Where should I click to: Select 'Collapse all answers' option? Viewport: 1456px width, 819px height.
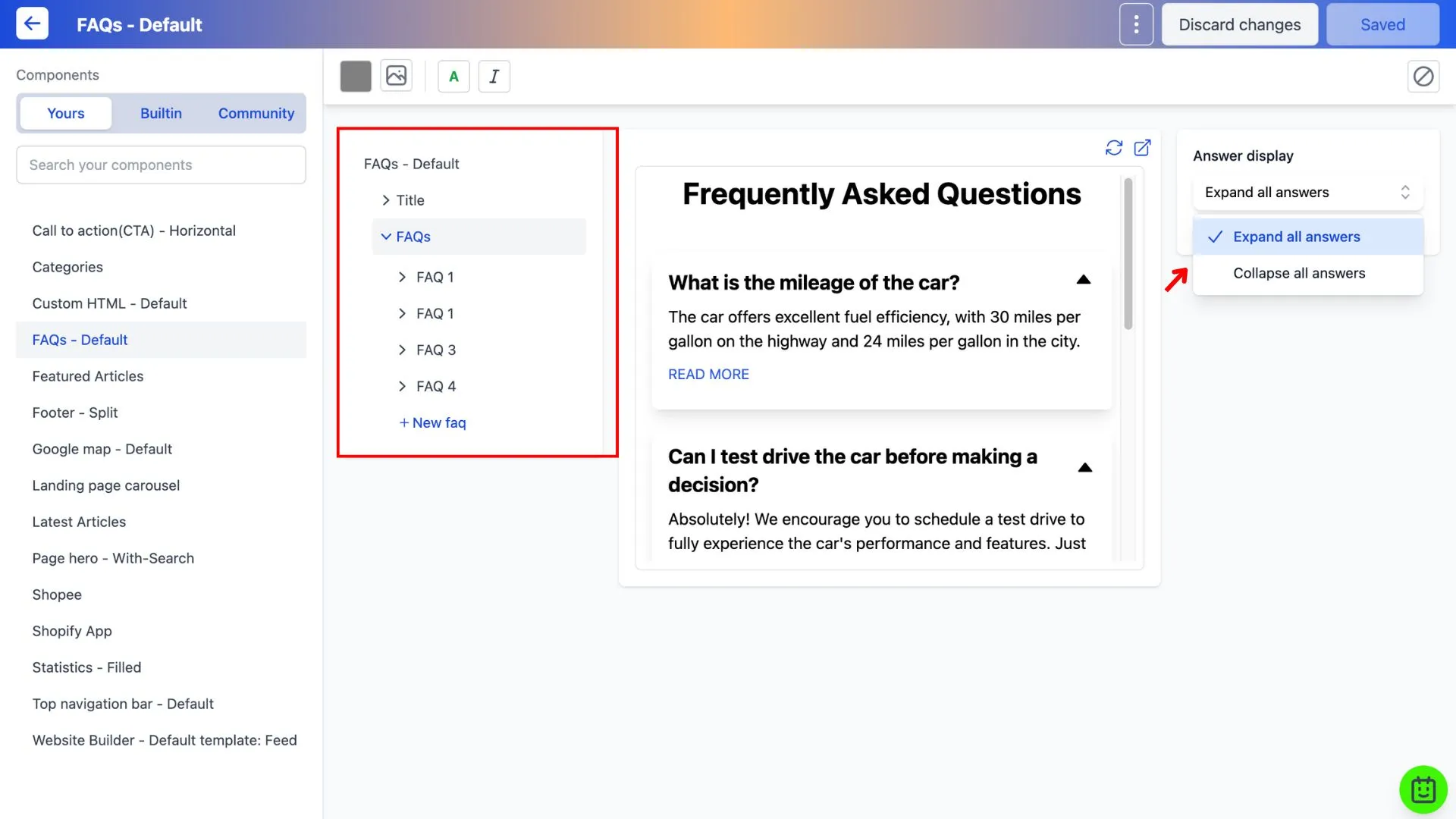(1299, 273)
